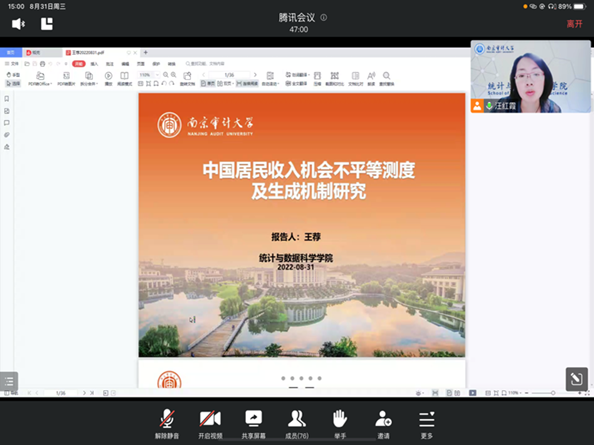Open the side list panel button
This screenshot has height=445, width=594.
coord(9,381)
